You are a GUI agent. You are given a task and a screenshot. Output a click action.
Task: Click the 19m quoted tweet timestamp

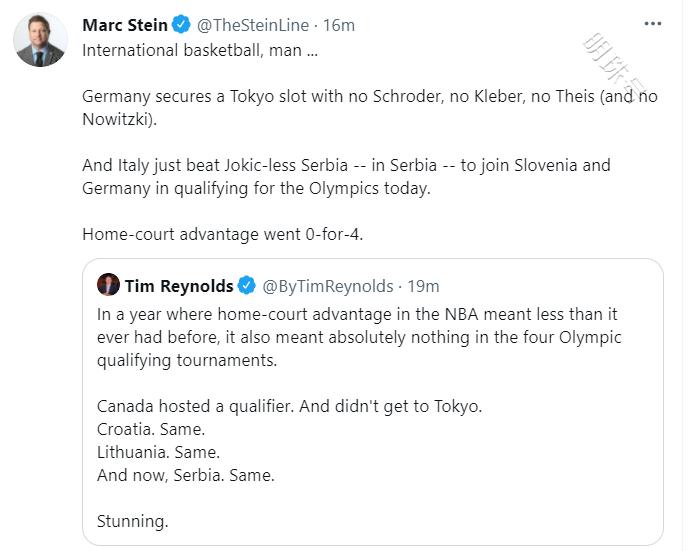coord(423,287)
